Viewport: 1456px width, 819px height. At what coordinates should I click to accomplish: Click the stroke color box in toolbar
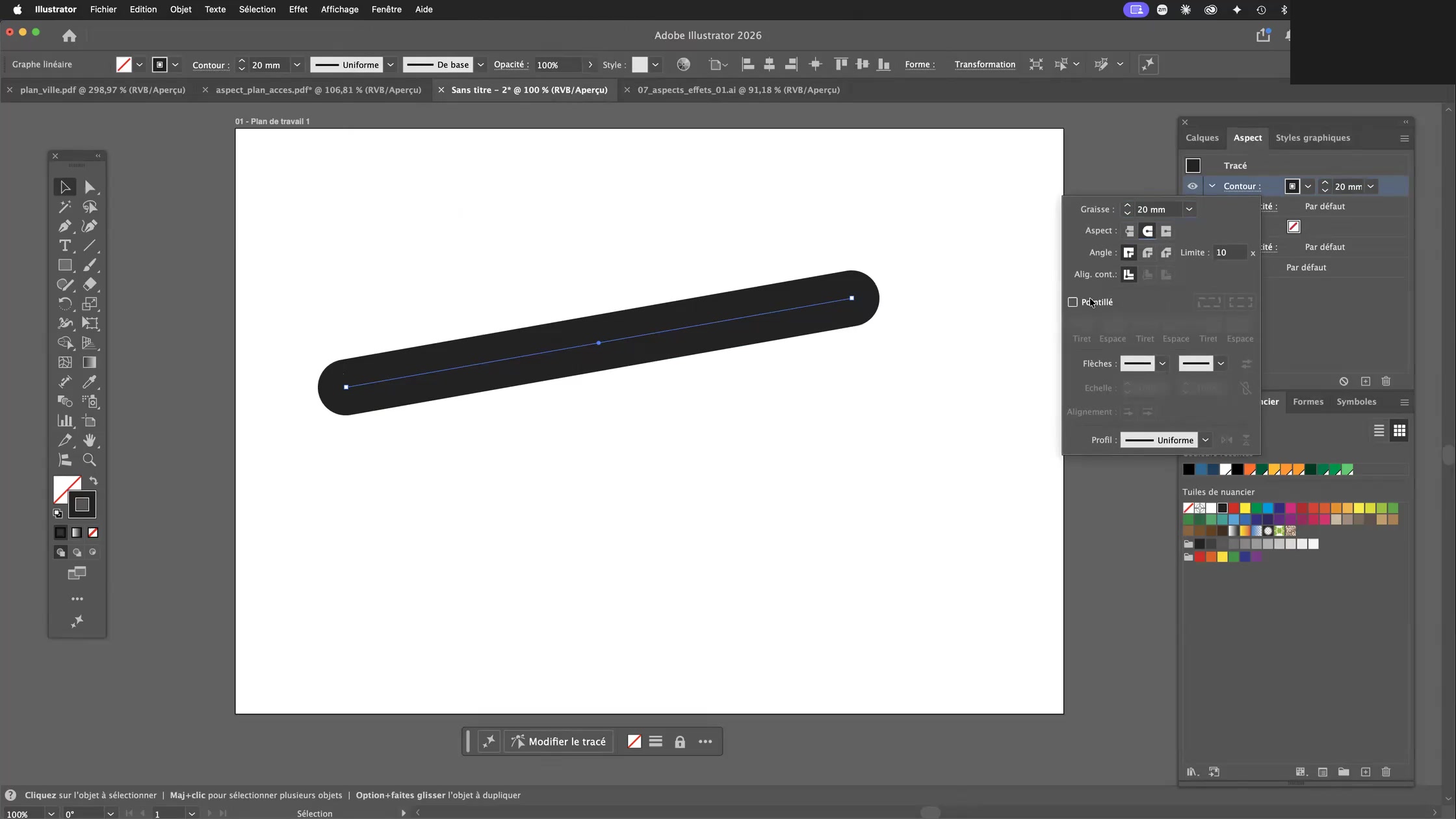(82, 504)
